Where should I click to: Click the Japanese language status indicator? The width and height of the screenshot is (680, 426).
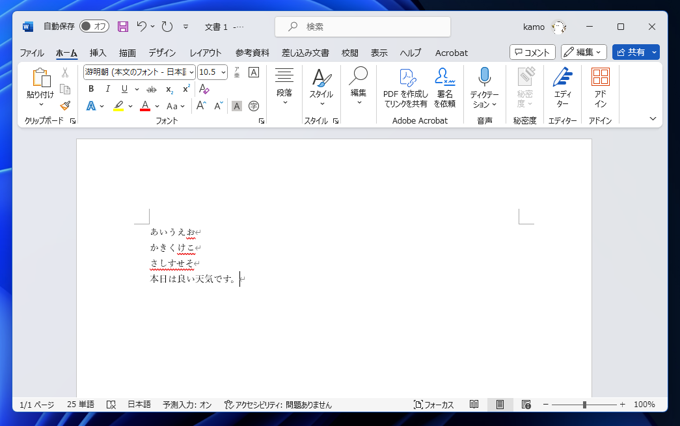pyautogui.click(x=139, y=405)
